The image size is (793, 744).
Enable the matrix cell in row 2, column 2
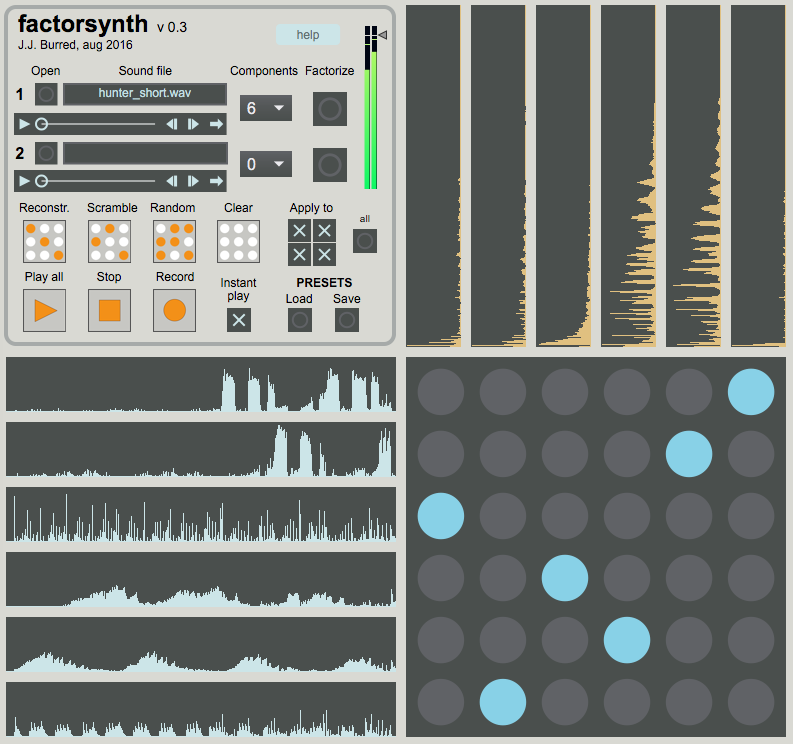(x=503, y=454)
